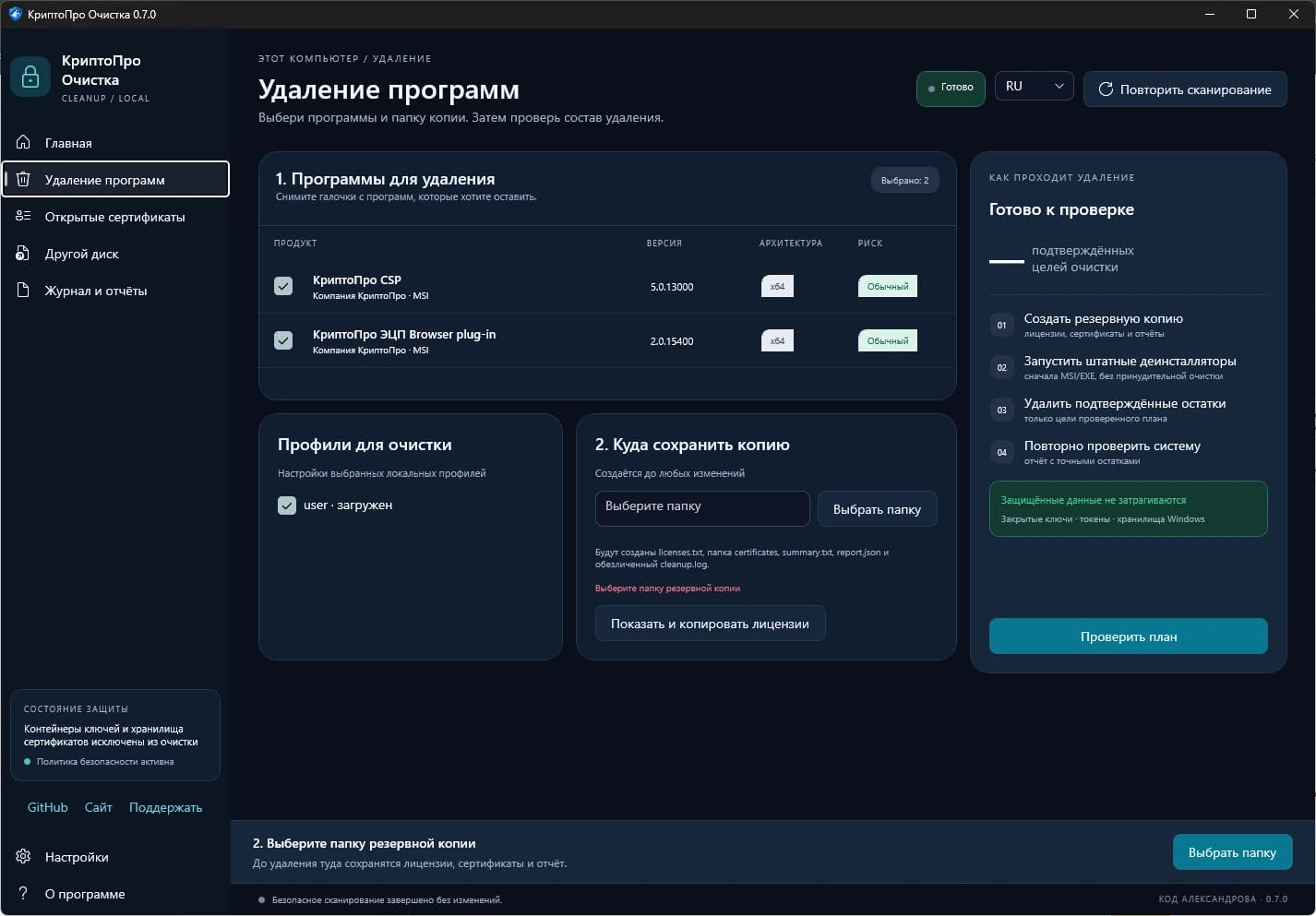Image resolution: width=1316 pixels, height=916 pixels.
Task: Click Выбрать папку in bottom bar
Action: click(1232, 852)
